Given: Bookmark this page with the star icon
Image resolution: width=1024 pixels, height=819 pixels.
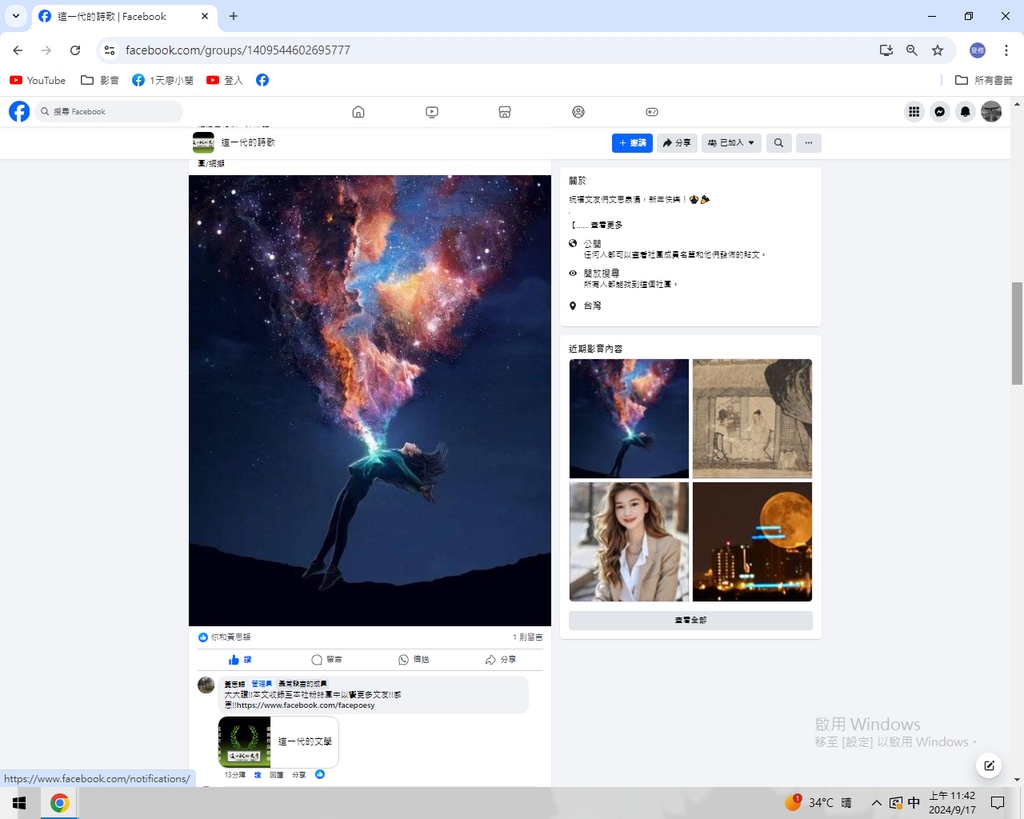Looking at the screenshot, I should point(937,50).
